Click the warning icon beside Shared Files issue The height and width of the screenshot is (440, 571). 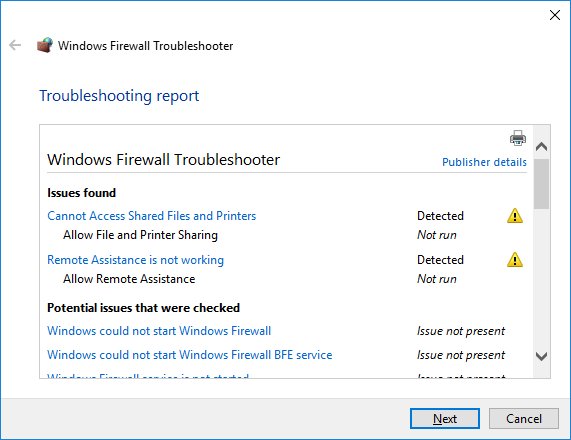pyautogui.click(x=515, y=216)
